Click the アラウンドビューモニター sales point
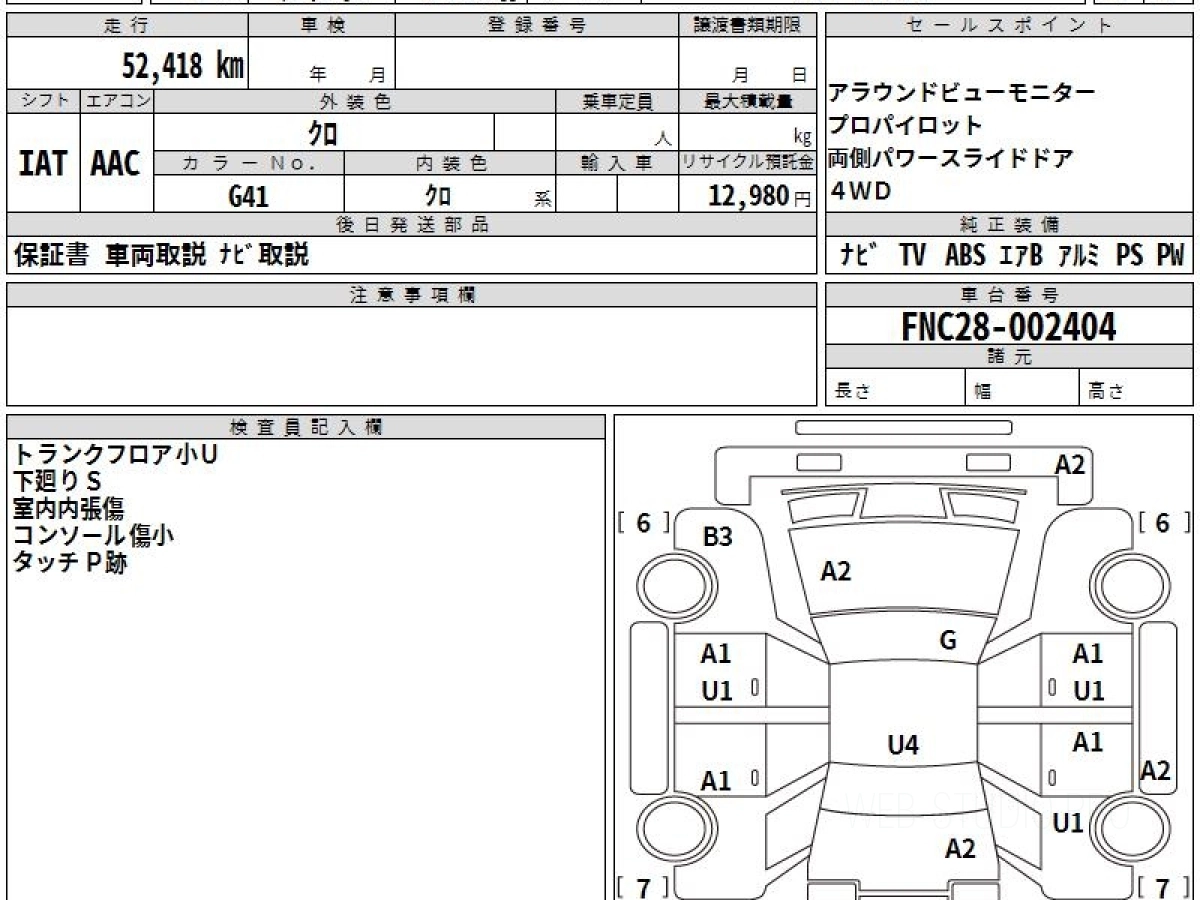Screen dimensions: 1200x900 962,93
